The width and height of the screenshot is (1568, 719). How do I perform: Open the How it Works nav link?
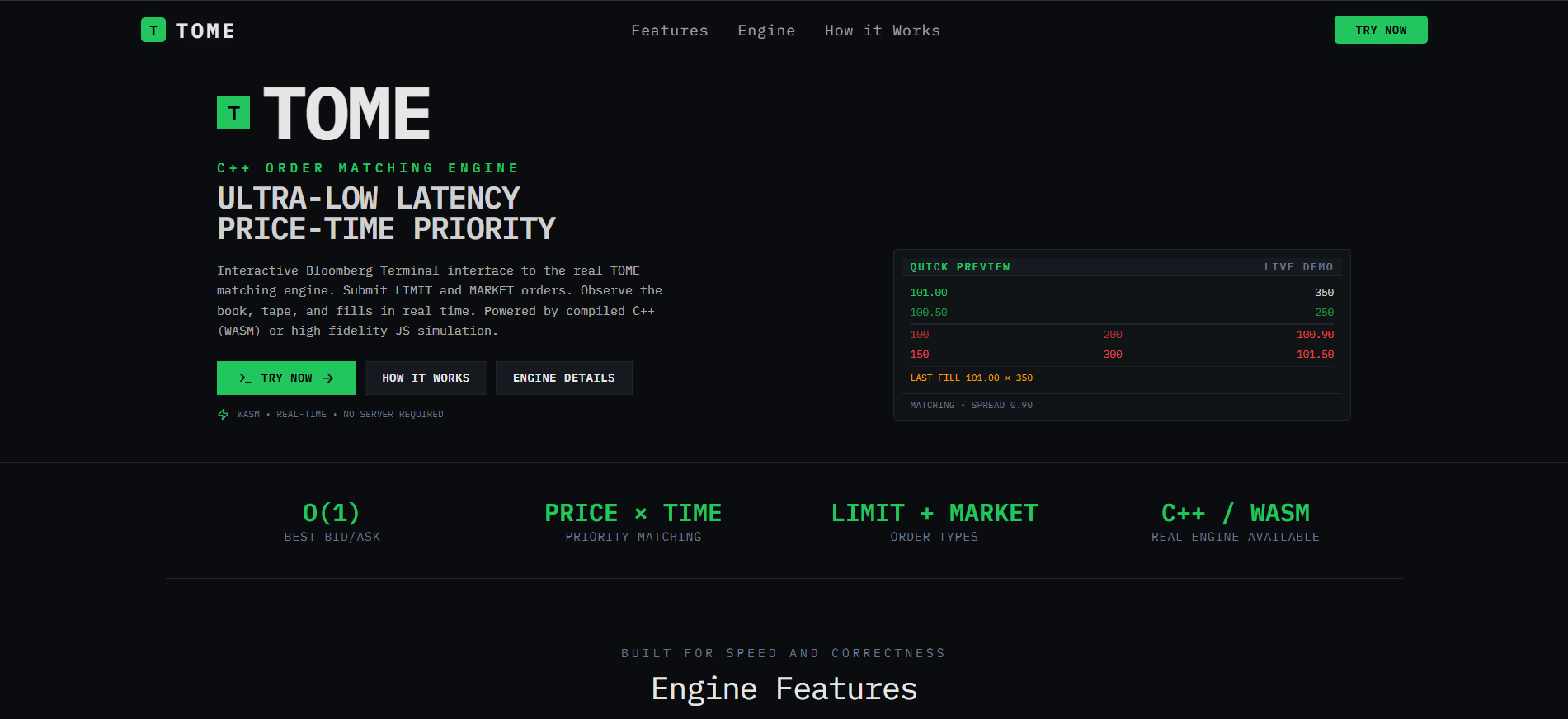click(883, 31)
